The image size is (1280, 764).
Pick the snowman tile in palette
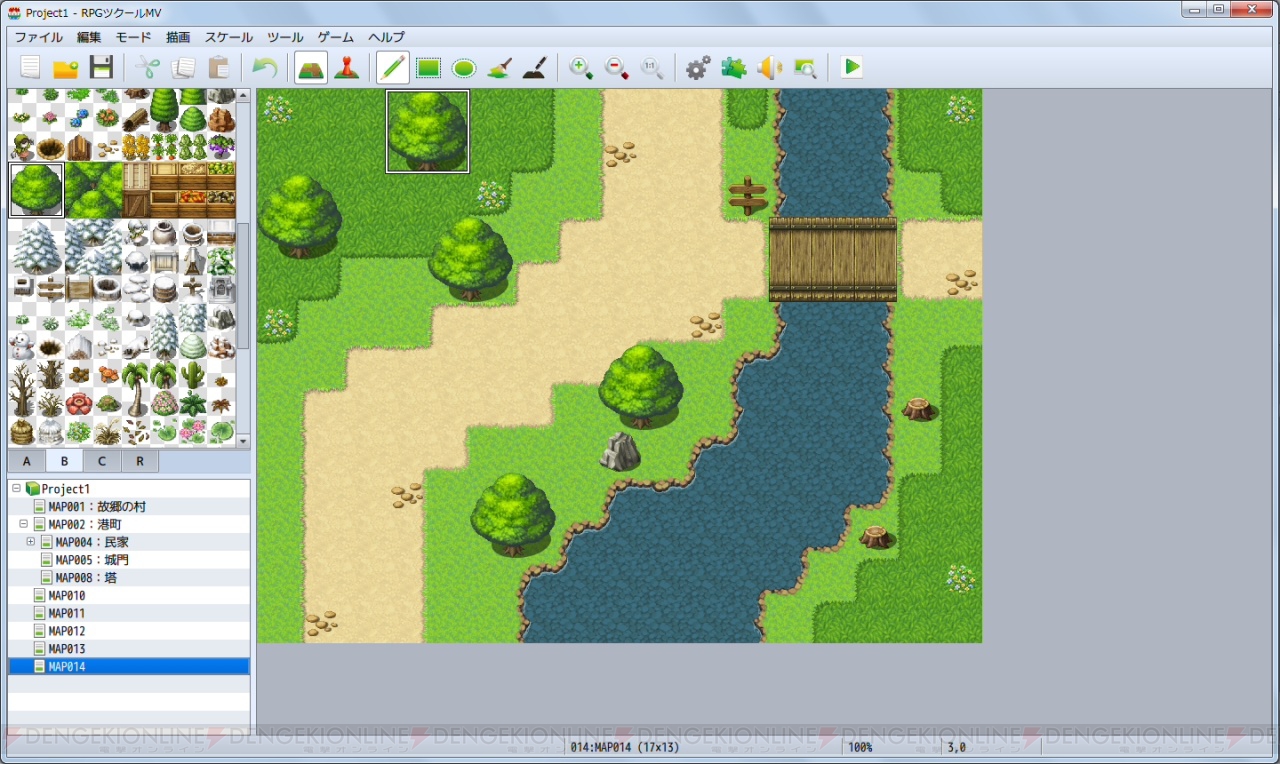(21, 347)
